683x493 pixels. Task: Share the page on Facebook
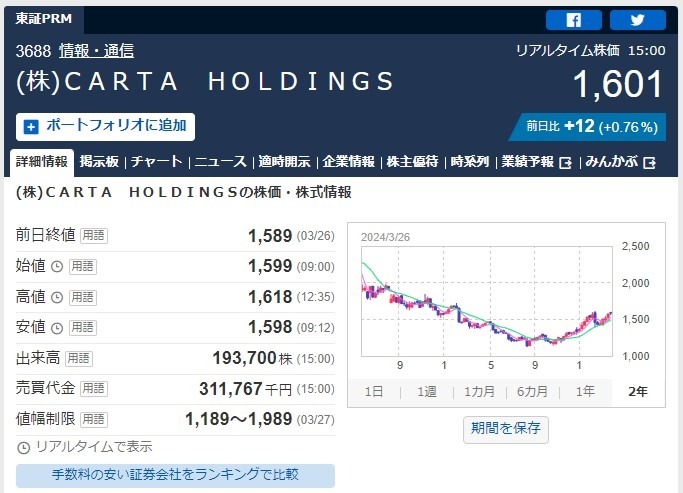[574, 20]
